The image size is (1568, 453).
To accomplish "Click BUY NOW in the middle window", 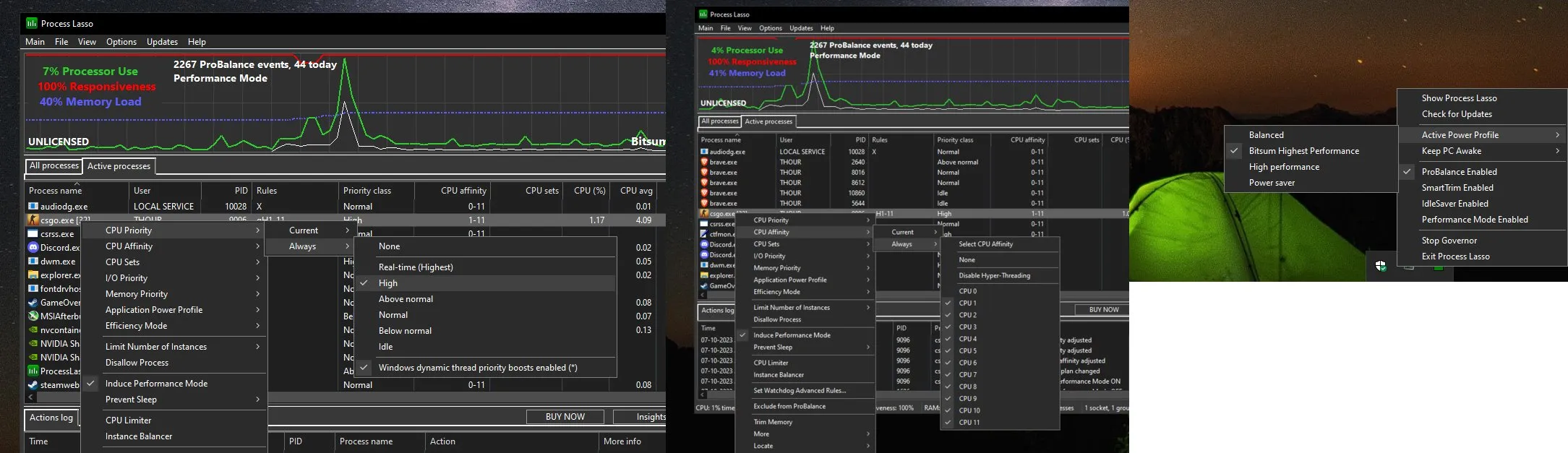I will (1103, 310).
